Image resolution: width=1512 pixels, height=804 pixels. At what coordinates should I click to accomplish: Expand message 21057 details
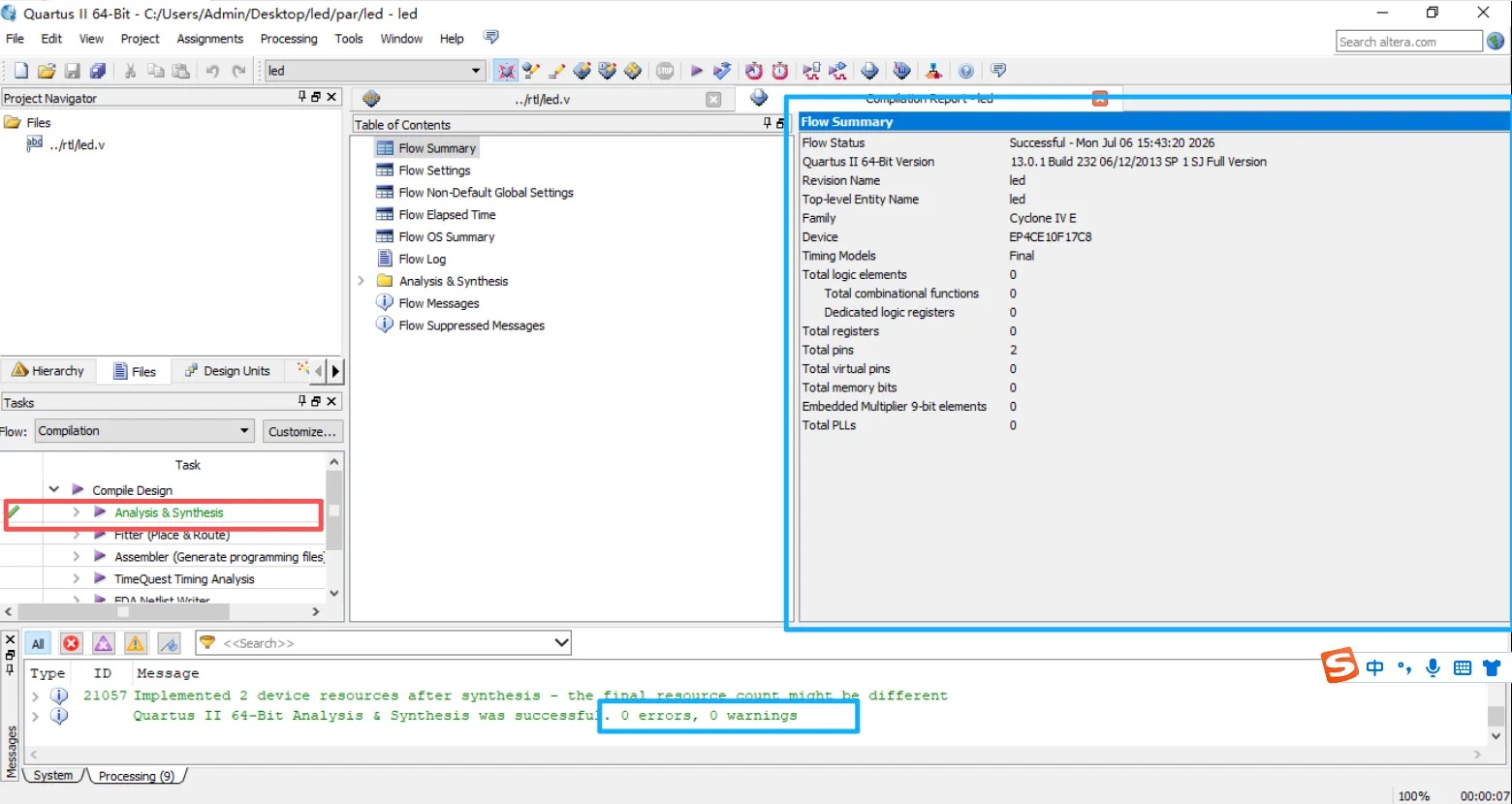[36, 696]
